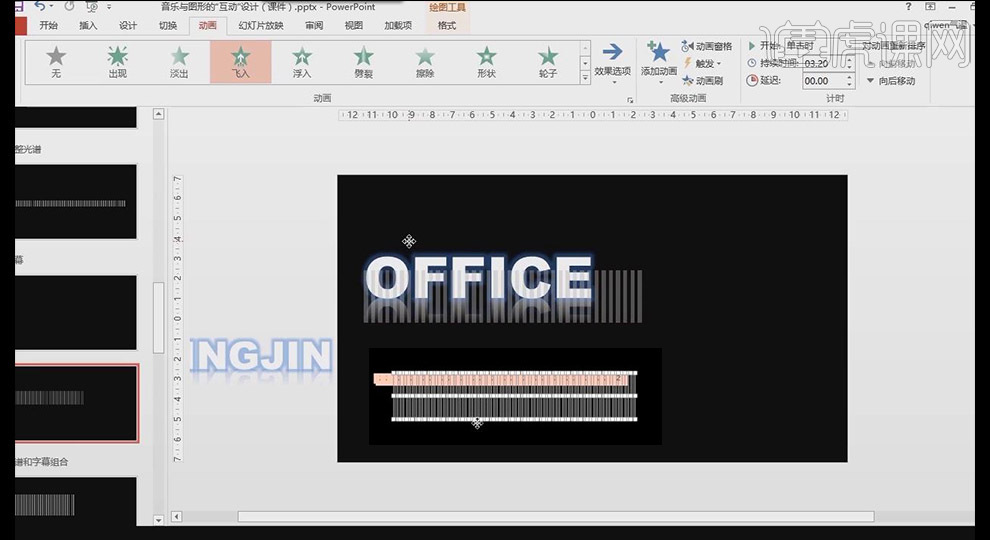Choose the 劈裂 (Split) animation
The image size is (990, 540).
364,62
